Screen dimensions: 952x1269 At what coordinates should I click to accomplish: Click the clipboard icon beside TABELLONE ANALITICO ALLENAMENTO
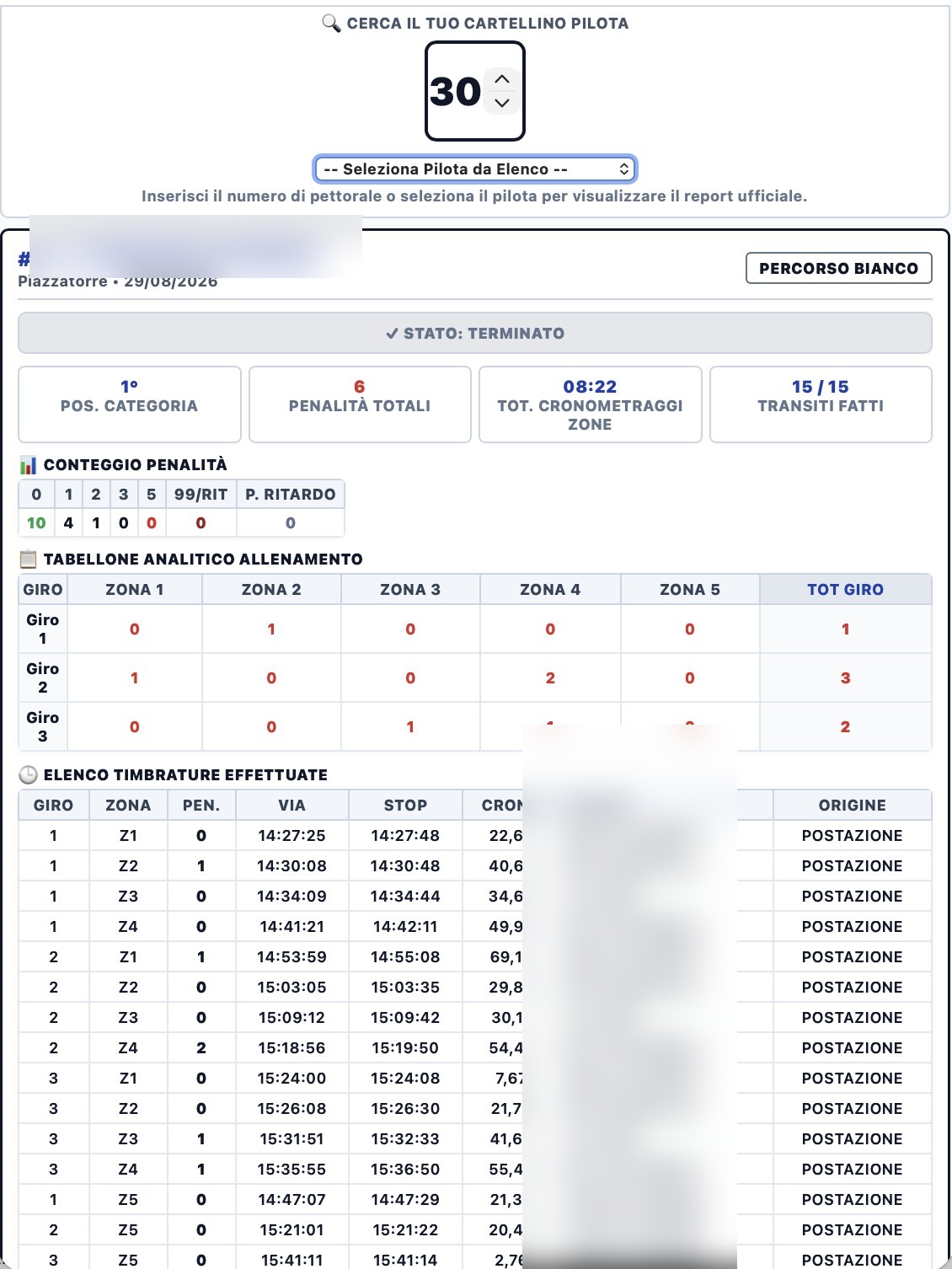(x=29, y=560)
